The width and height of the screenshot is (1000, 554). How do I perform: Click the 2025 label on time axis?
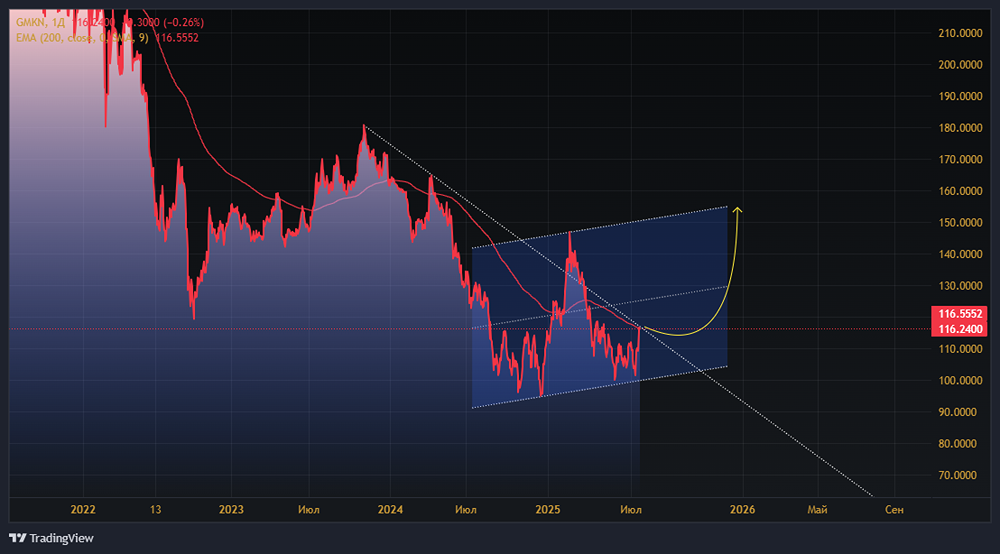(548, 509)
